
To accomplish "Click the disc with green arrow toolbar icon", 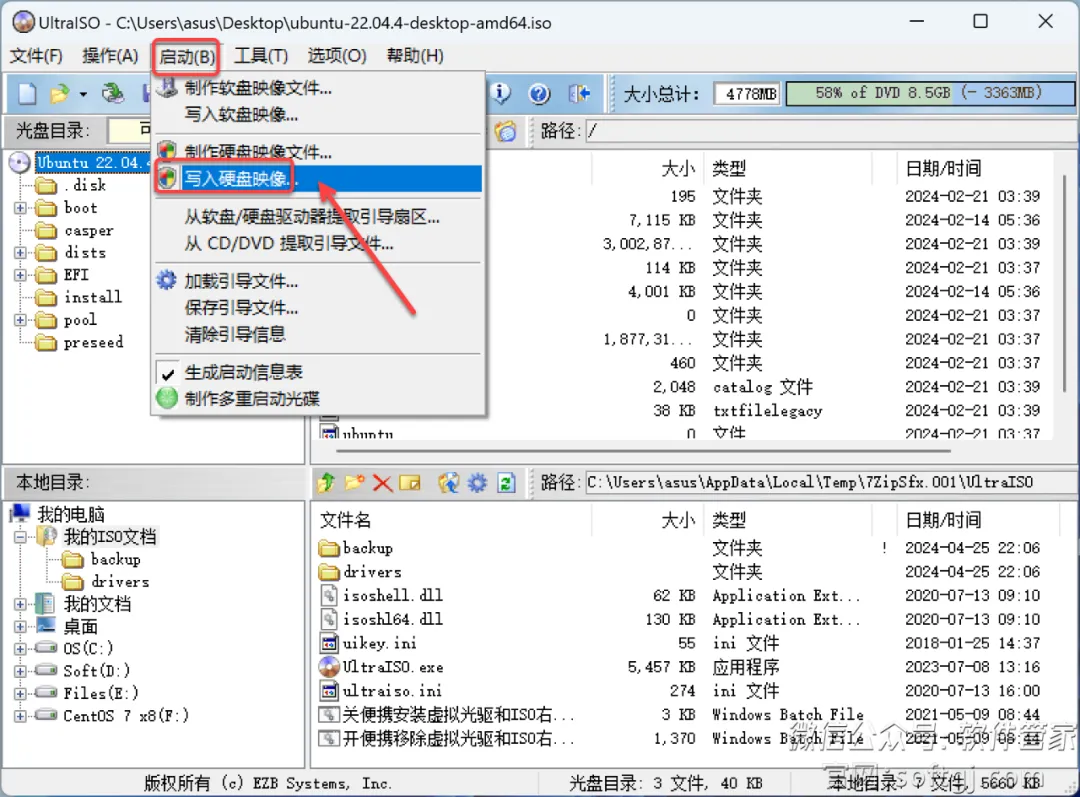I will point(113,93).
